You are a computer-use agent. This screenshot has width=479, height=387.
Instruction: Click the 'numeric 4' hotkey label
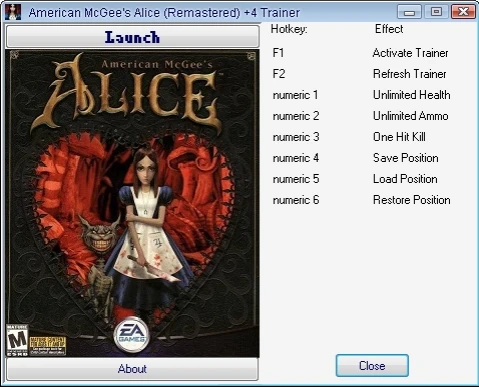click(x=296, y=158)
